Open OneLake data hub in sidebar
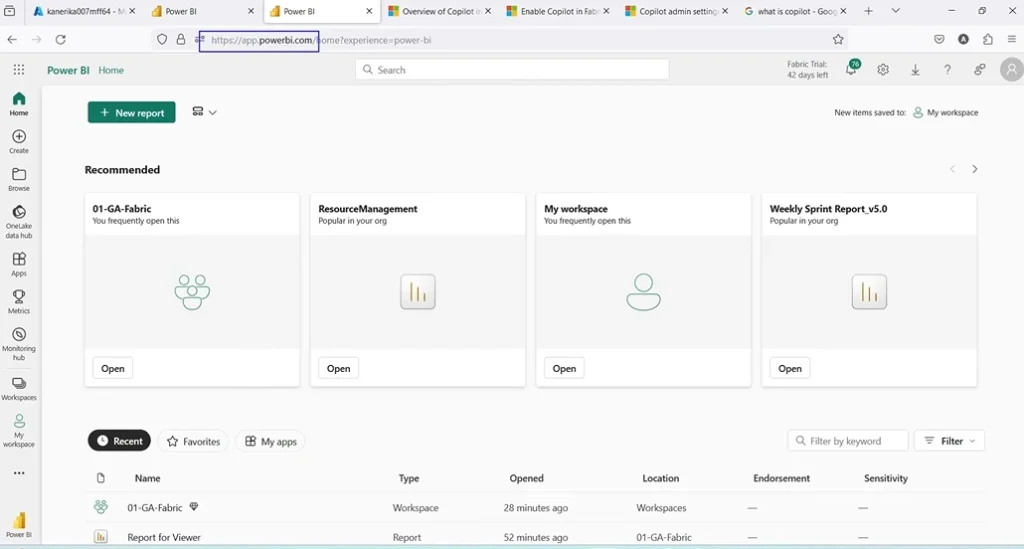 (x=19, y=222)
